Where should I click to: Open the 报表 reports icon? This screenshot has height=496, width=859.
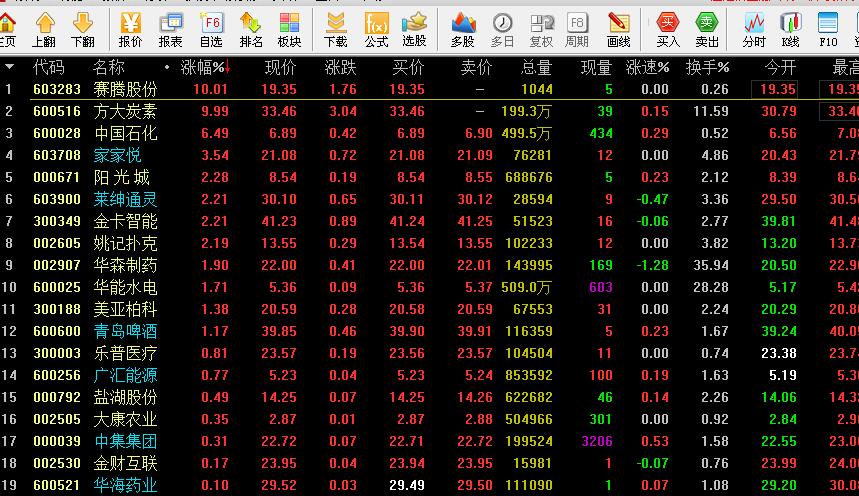click(x=170, y=29)
